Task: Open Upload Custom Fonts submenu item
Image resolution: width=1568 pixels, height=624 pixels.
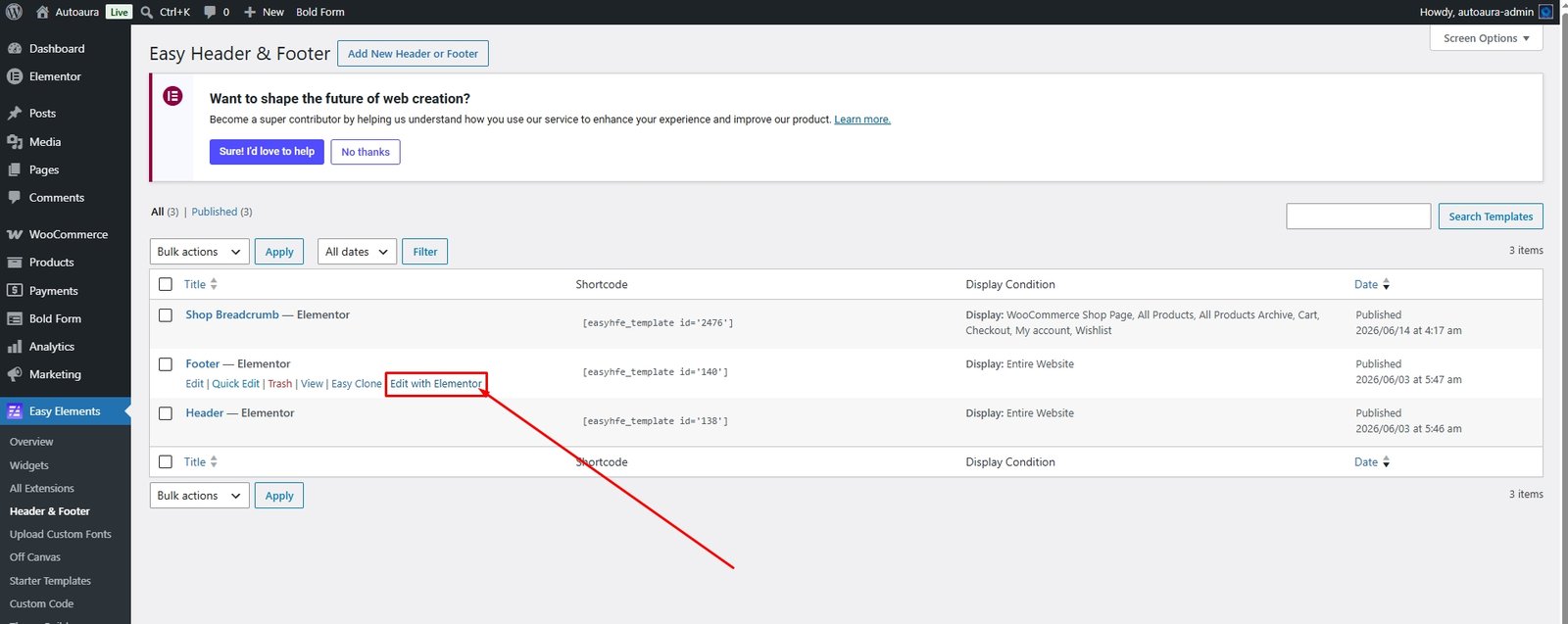Action: 61,534
